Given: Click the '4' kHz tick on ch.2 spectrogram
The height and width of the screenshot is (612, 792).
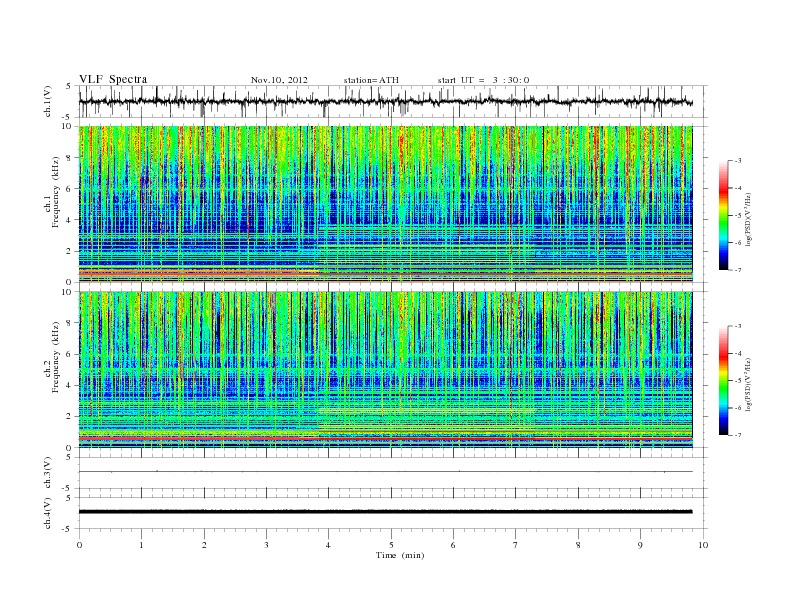Looking at the screenshot, I should coord(69,386).
